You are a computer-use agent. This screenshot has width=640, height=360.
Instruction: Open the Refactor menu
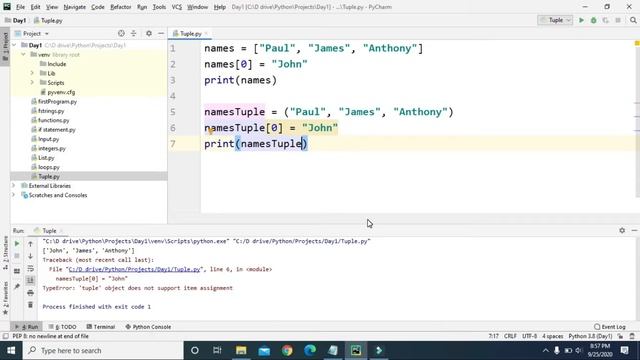tap(120, 7)
